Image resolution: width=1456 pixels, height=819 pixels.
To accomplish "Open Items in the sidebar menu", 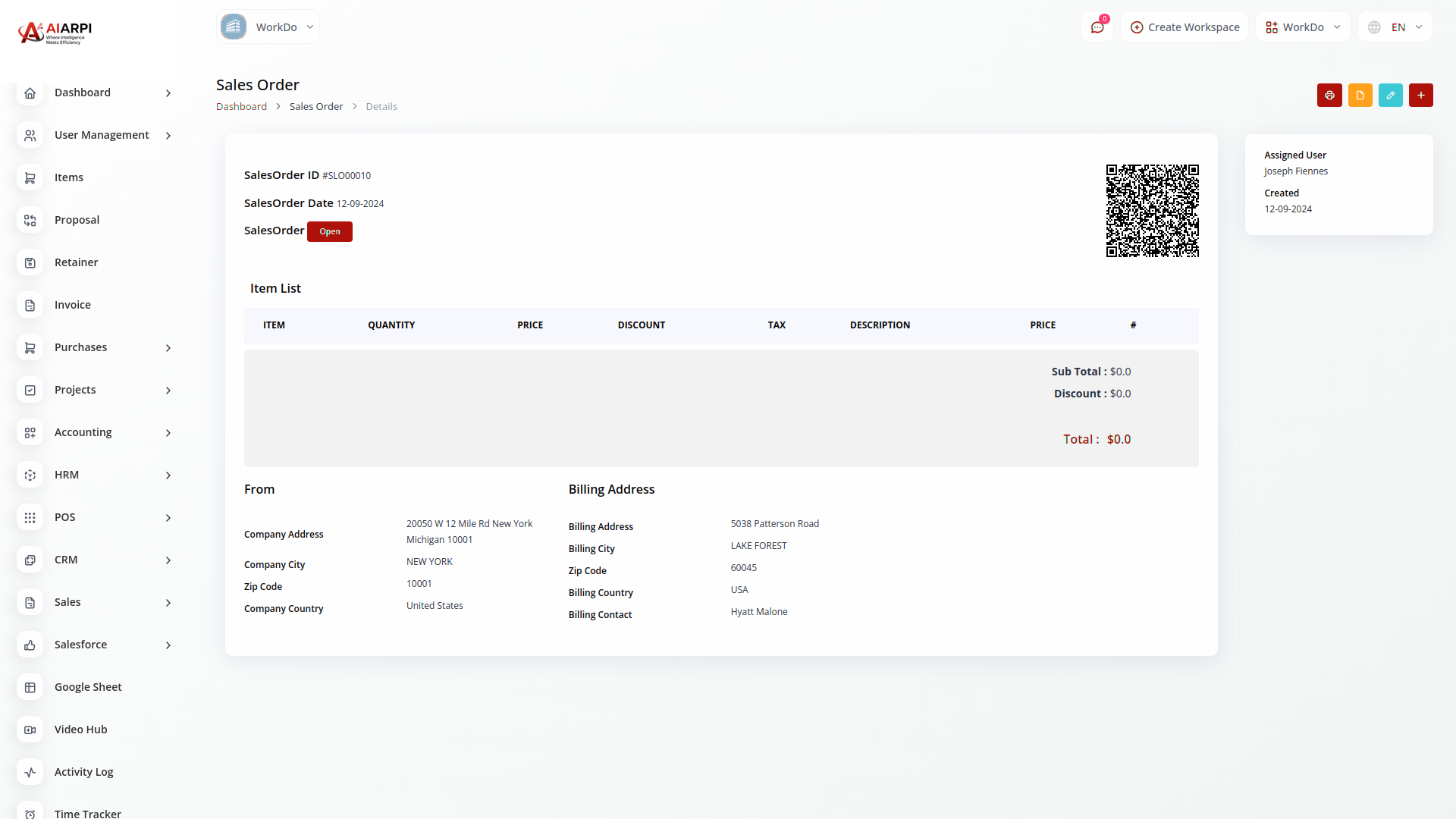I will (x=69, y=177).
